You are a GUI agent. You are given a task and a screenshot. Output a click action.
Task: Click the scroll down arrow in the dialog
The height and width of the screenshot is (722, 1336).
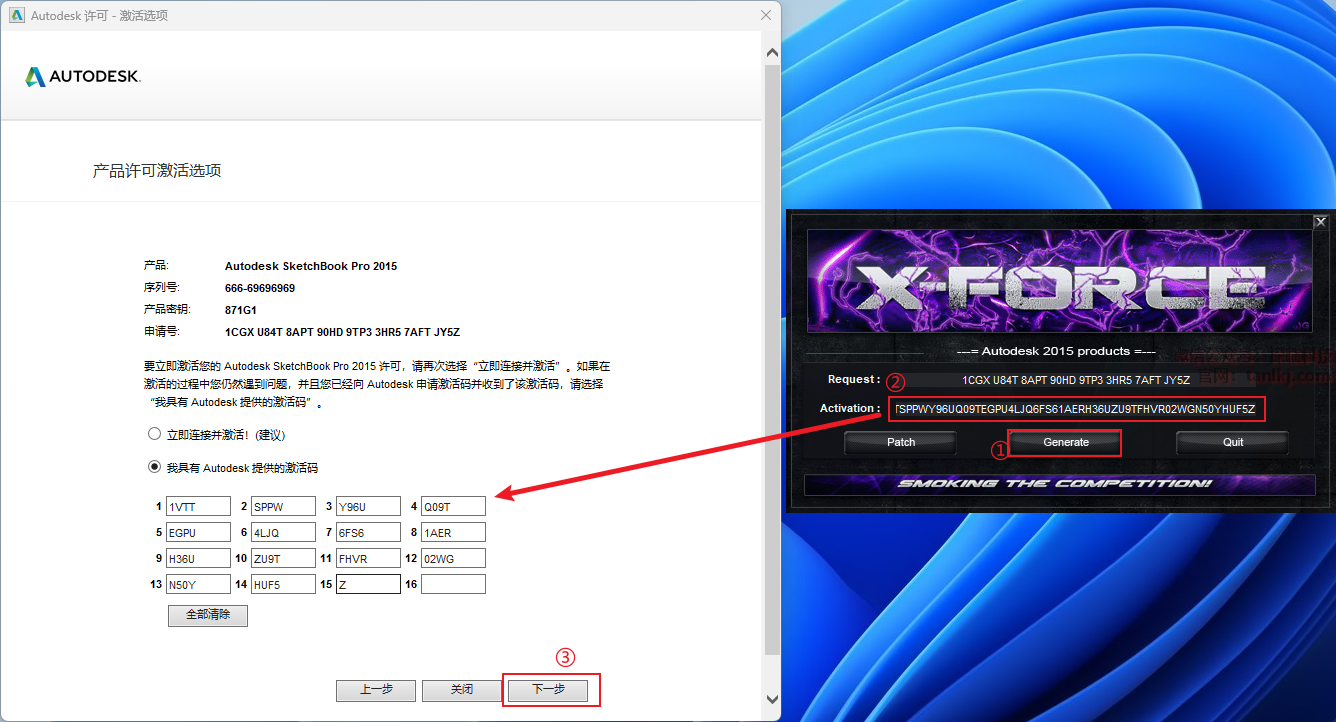pos(771,699)
